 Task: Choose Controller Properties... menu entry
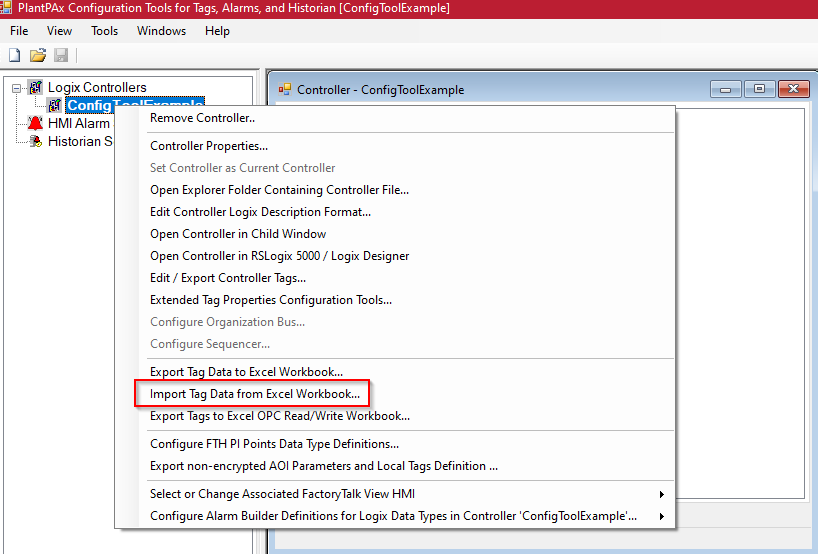pos(209,146)
